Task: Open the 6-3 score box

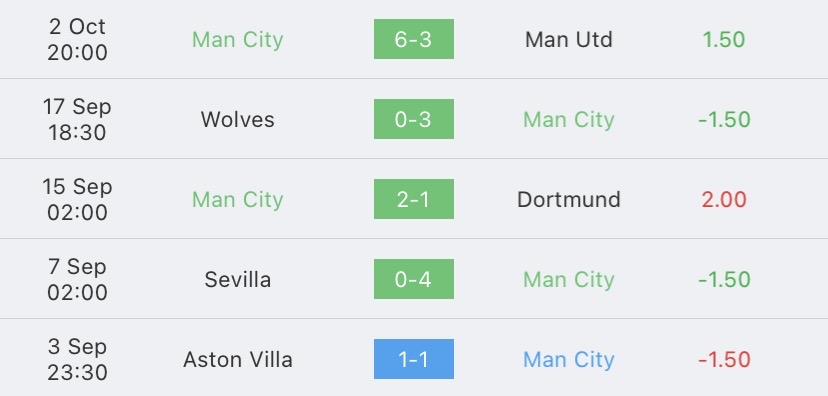Action: [x=413, y=39]
